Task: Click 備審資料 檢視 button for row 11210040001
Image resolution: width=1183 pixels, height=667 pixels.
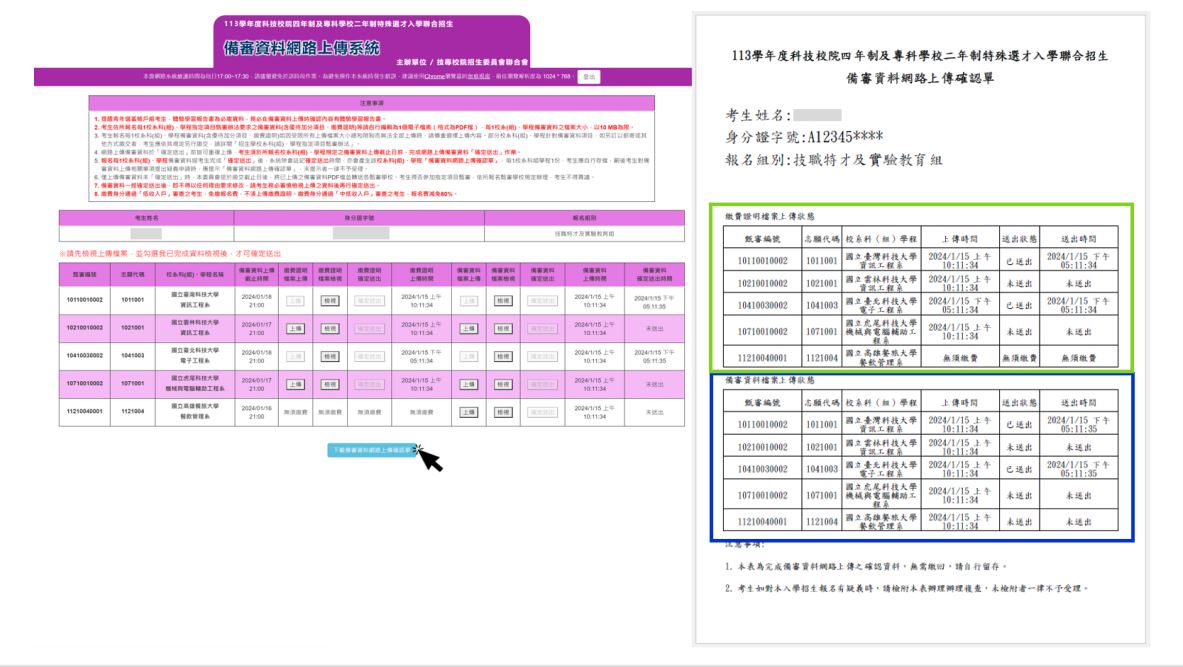Action: 503,413
